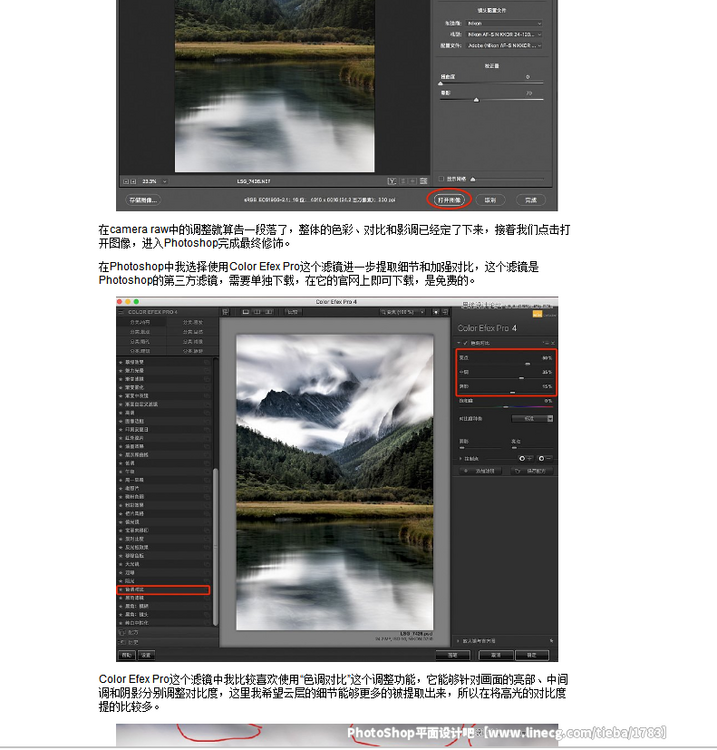The height and width of the screenshot is (750, 717).
Task: Click the X remove-filter icon in 色调对比 header
Action: (x=552, y=343)
